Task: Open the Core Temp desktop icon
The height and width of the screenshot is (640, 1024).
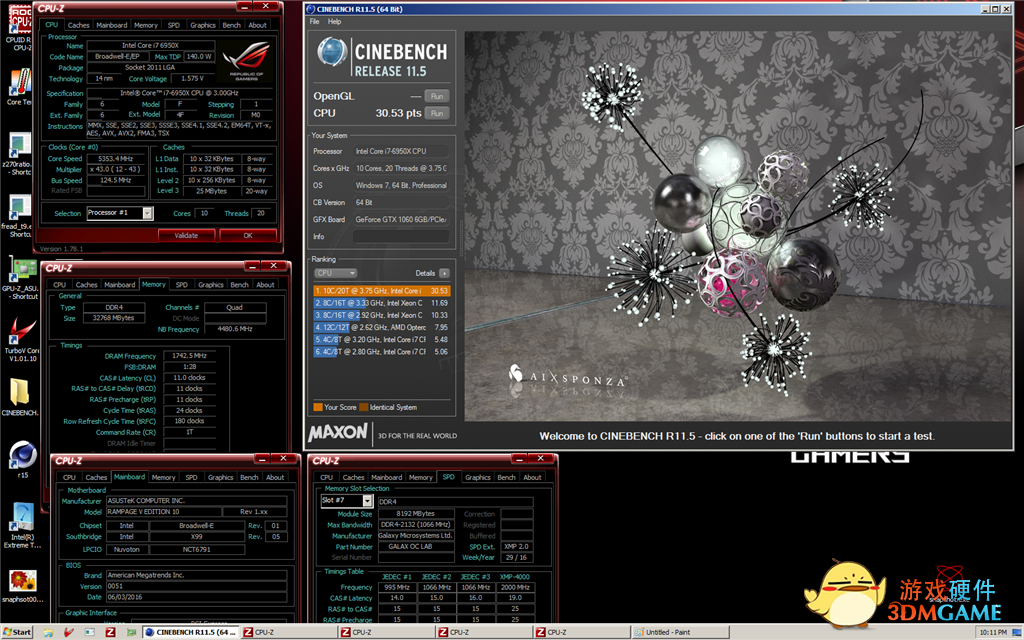Action: pos(20,87)
